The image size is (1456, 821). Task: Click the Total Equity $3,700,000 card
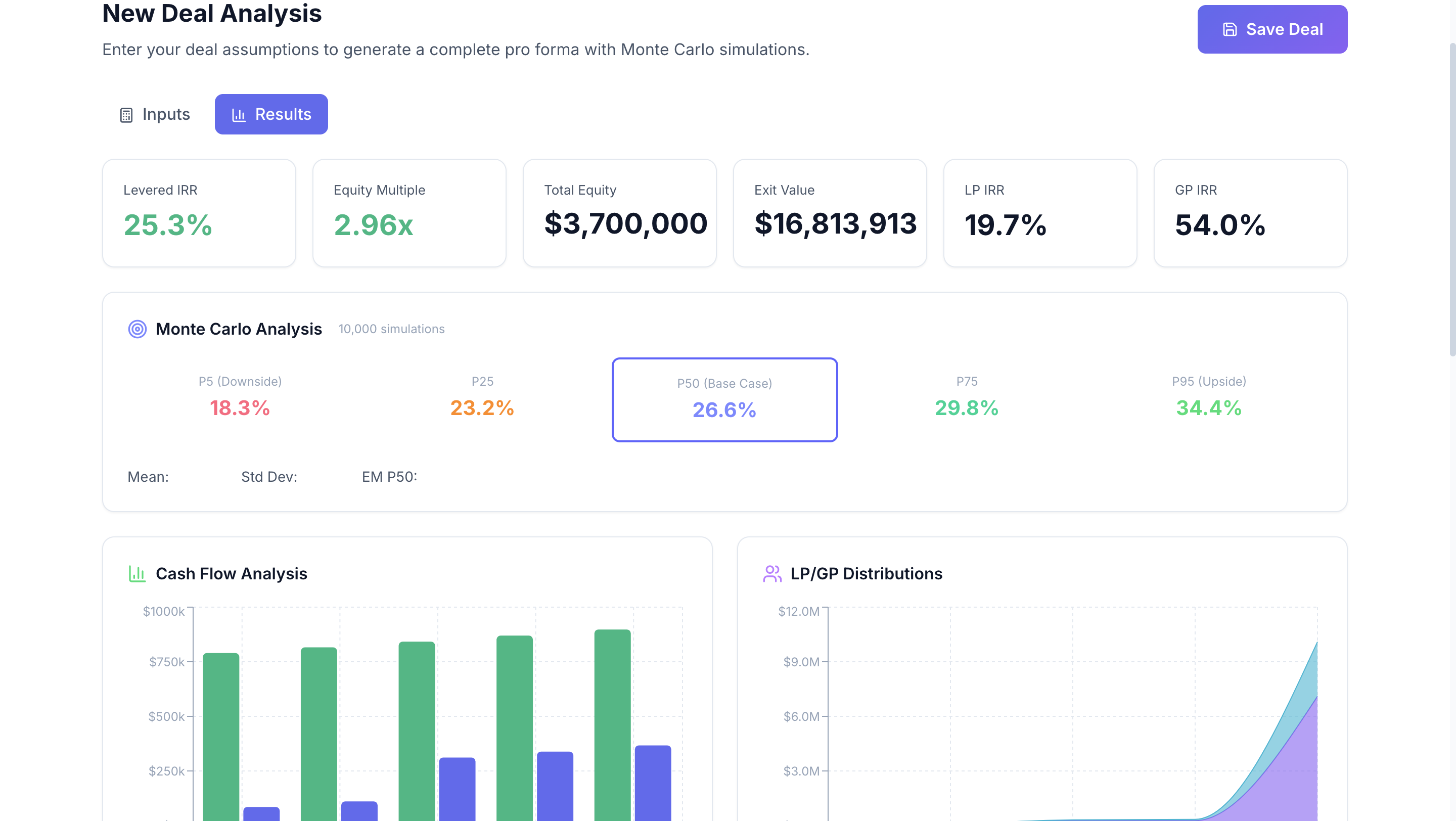619,213
